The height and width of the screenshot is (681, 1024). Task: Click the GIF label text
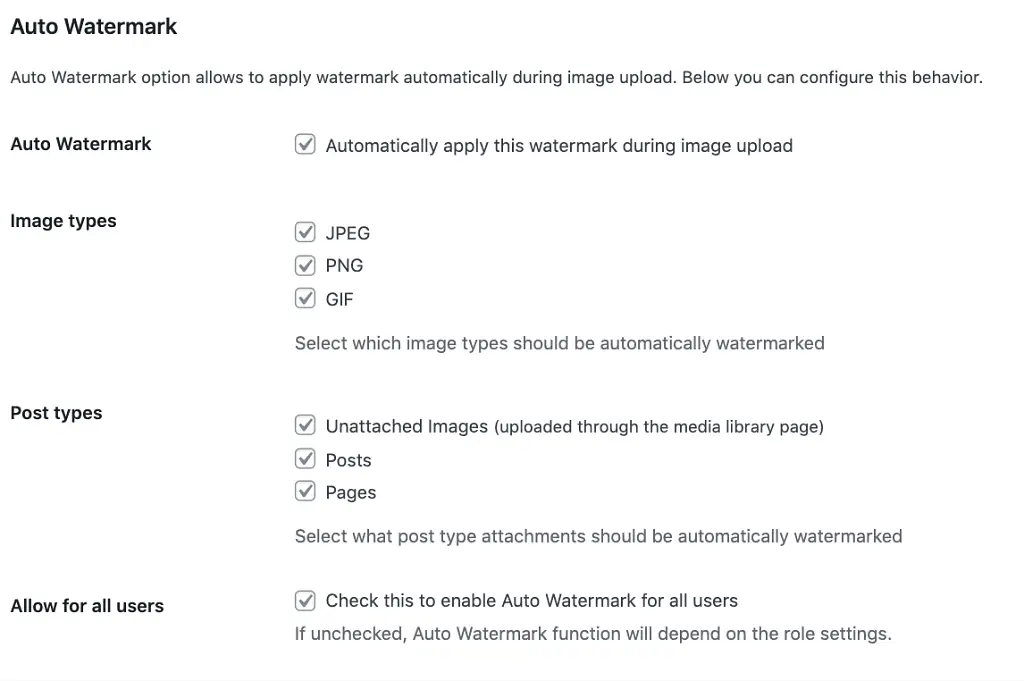tap(340, 298)
